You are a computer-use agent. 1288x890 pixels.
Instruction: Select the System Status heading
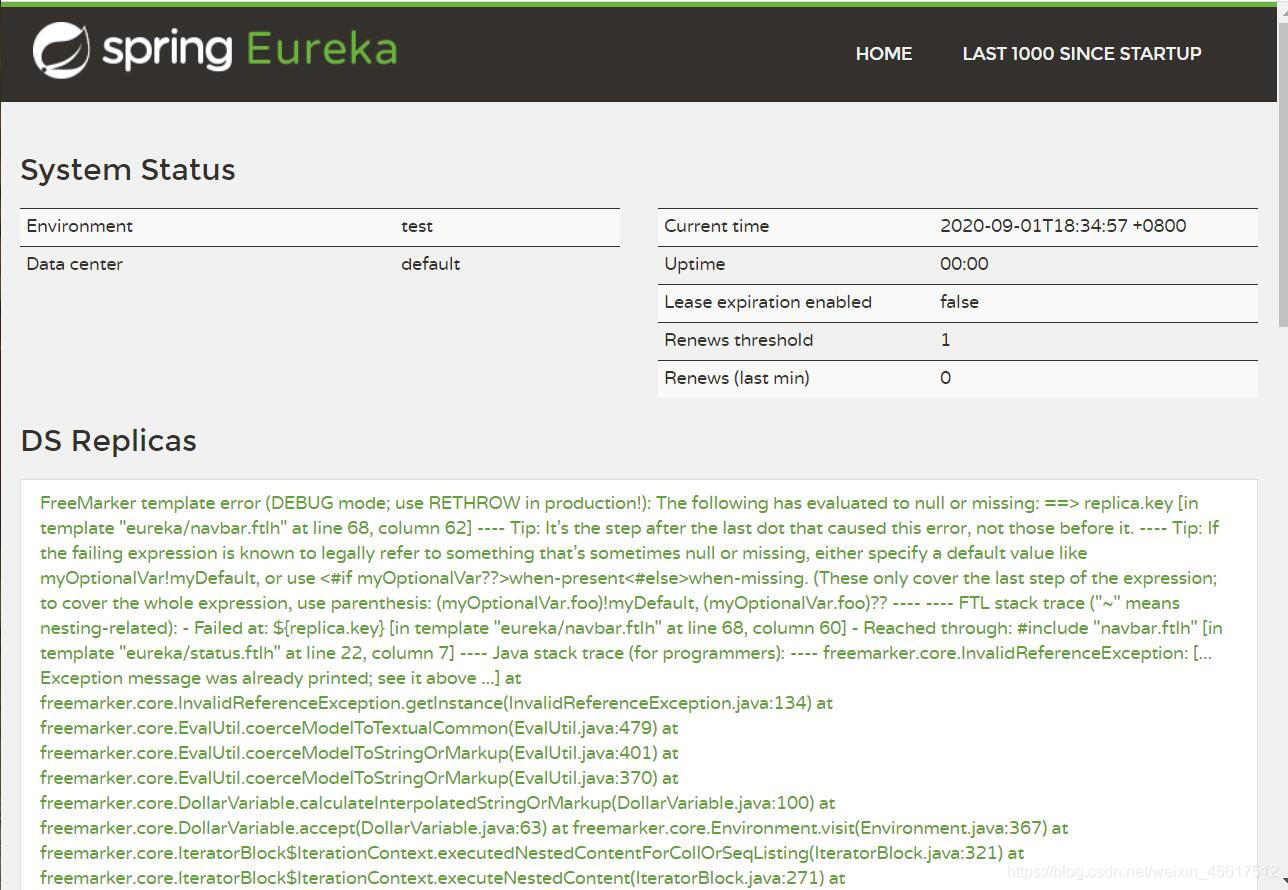click(x=128, y=170)
